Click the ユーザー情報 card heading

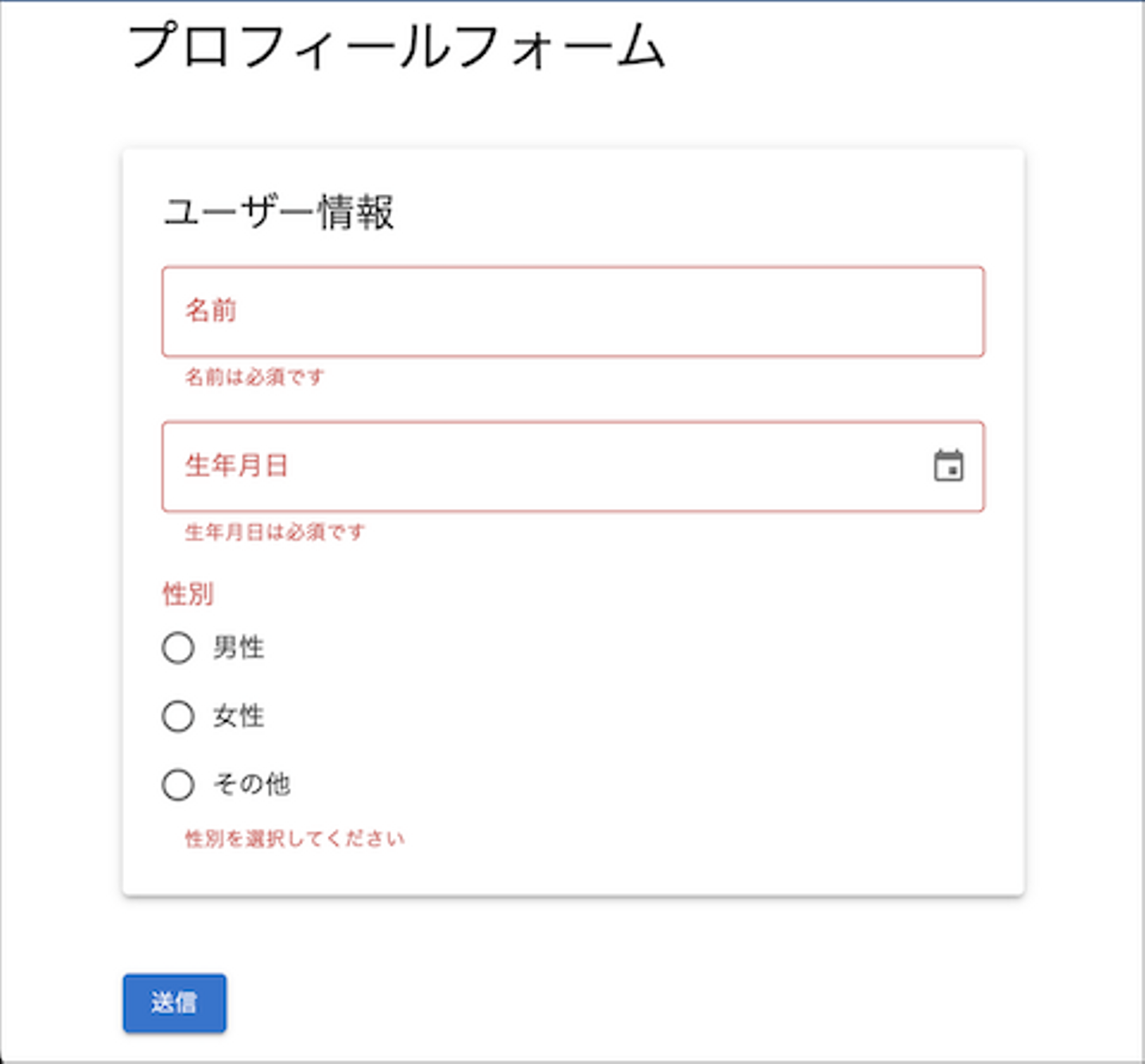[278, 212]
